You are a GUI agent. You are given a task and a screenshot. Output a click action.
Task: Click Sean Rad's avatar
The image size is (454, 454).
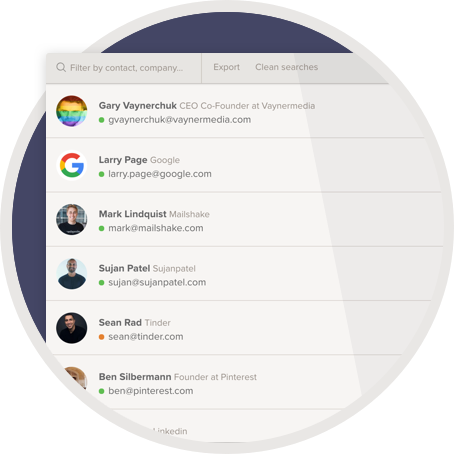click(72, 328)
